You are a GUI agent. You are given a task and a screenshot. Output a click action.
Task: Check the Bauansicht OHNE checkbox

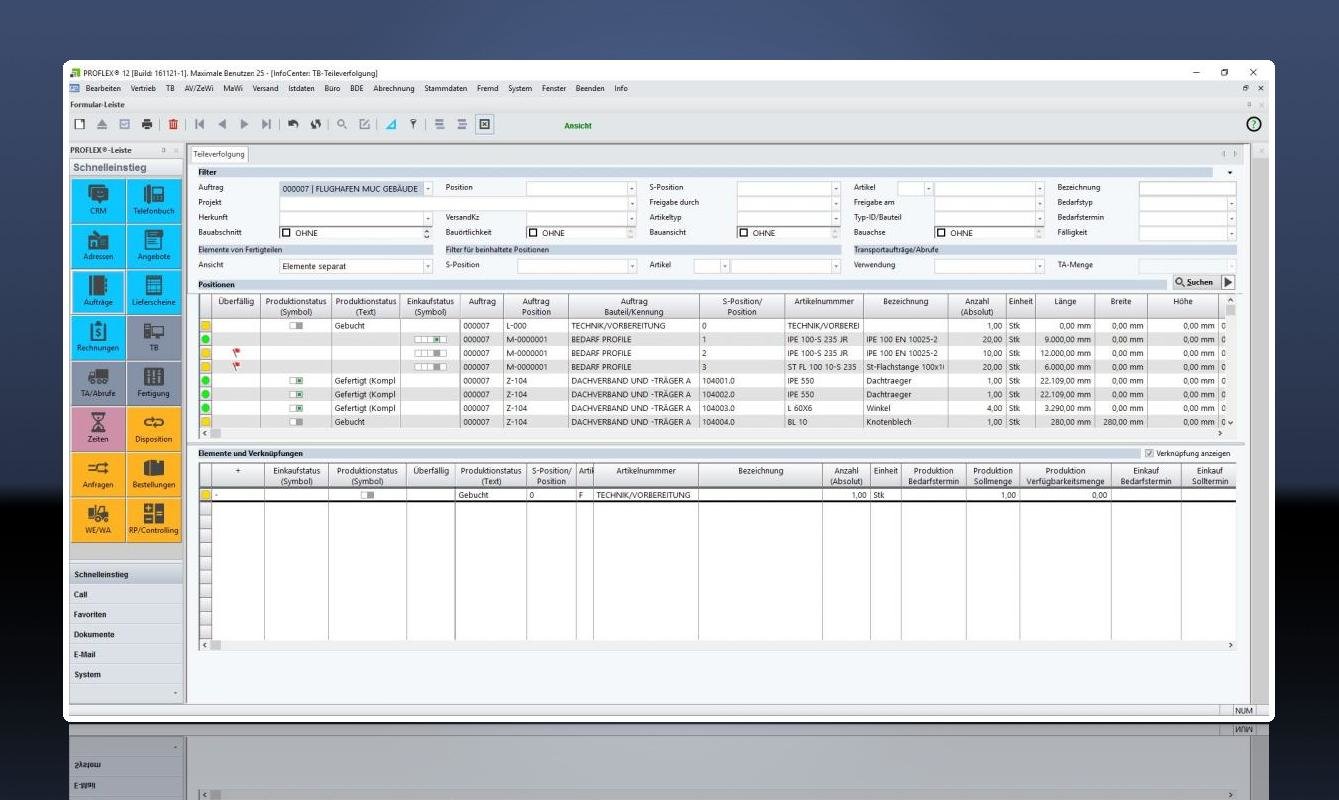pyautogui.click(x=743, y=233)
